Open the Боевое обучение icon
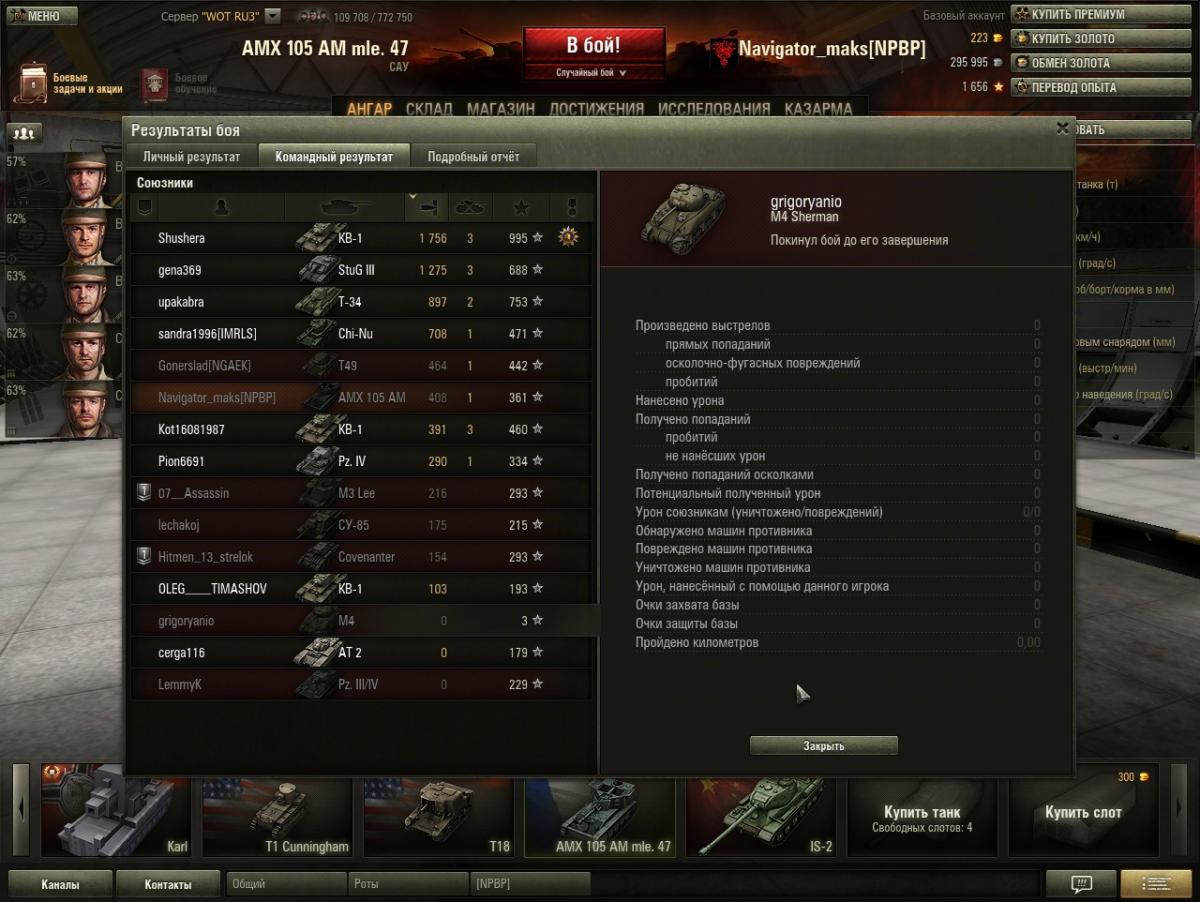 tap(154, 84)
